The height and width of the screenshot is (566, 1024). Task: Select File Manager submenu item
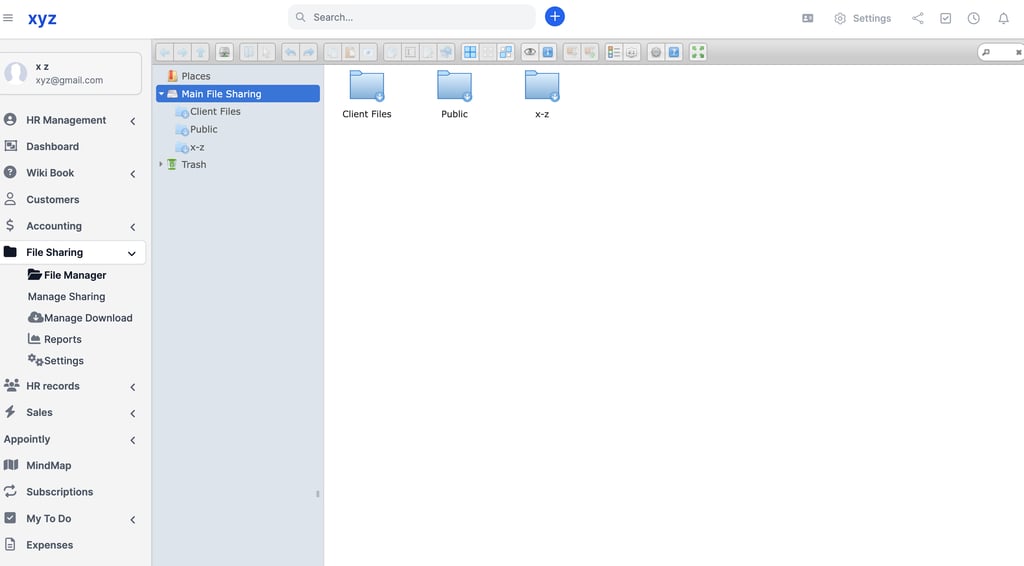point(67,275)
